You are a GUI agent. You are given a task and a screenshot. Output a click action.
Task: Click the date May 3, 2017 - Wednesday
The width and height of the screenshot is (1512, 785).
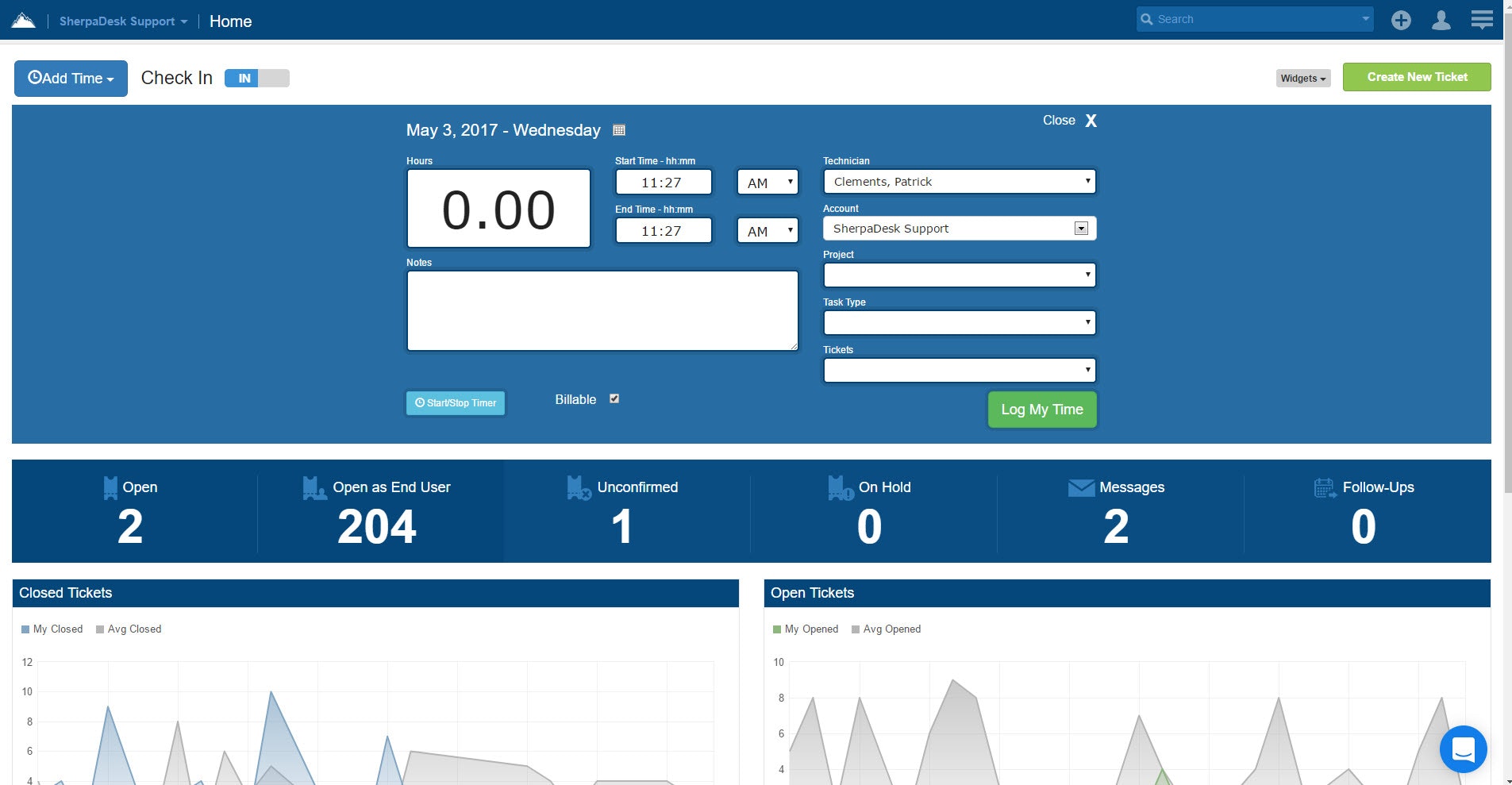point(503,130)
